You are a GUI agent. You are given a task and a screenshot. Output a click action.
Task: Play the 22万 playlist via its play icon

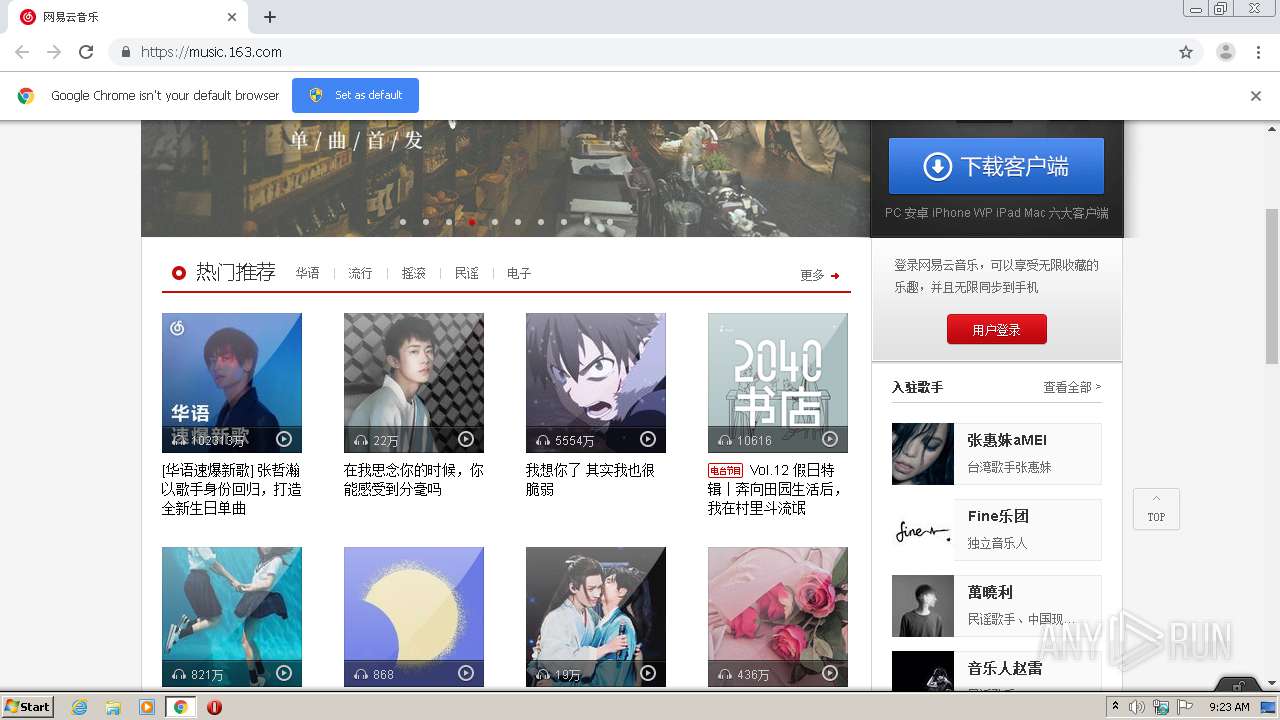coord(466,439)
